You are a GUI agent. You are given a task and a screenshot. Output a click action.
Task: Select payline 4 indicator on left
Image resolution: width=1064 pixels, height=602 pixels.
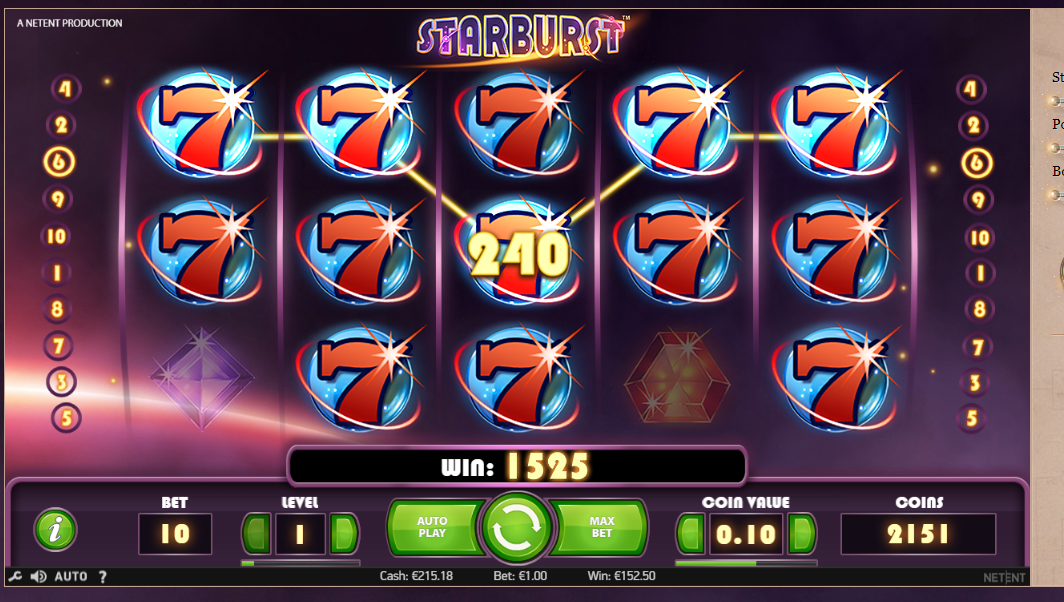pos(65,88)
